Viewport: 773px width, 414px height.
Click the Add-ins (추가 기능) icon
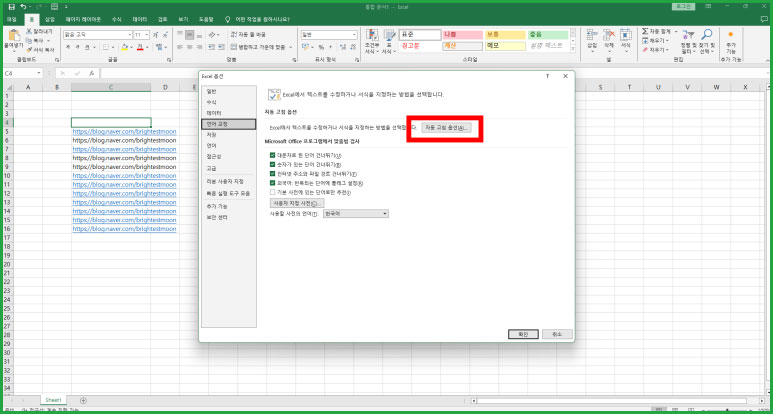click(x=731, y=34)
